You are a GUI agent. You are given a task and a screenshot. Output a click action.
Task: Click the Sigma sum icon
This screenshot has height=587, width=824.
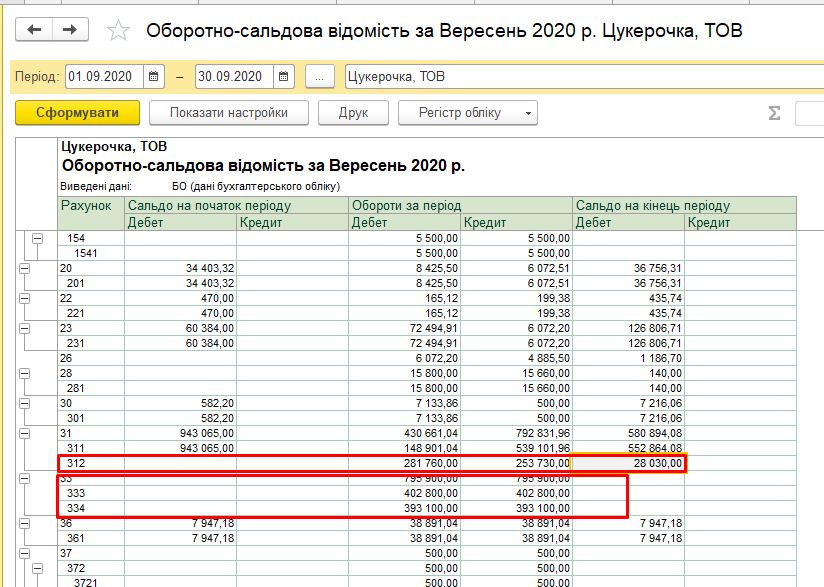[773, 113]
